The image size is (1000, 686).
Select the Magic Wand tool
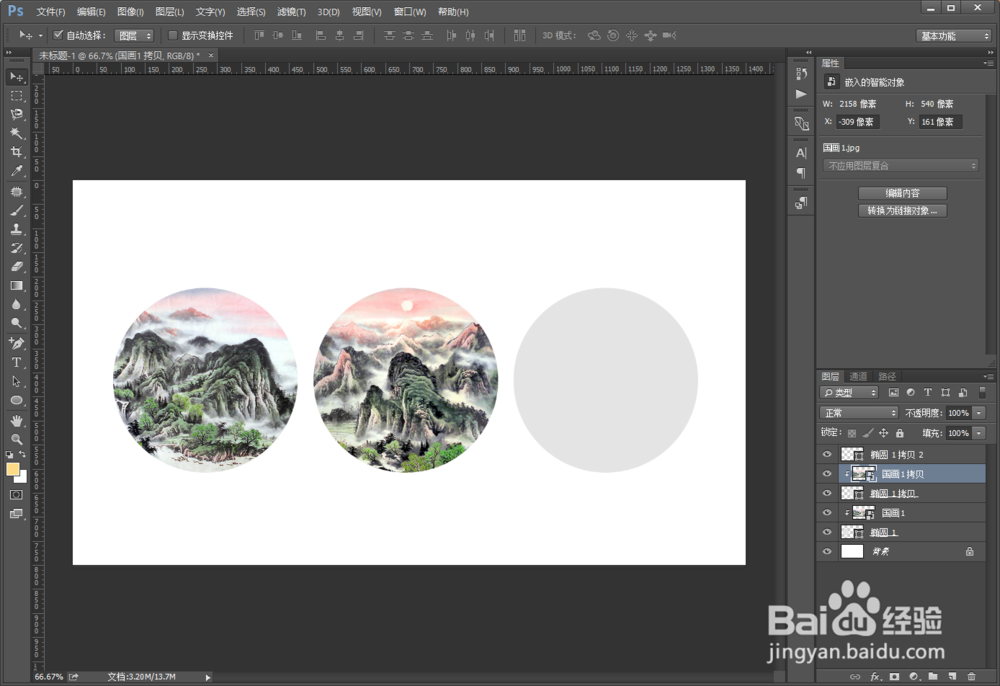pyautogui.click(x=17, y=133)
